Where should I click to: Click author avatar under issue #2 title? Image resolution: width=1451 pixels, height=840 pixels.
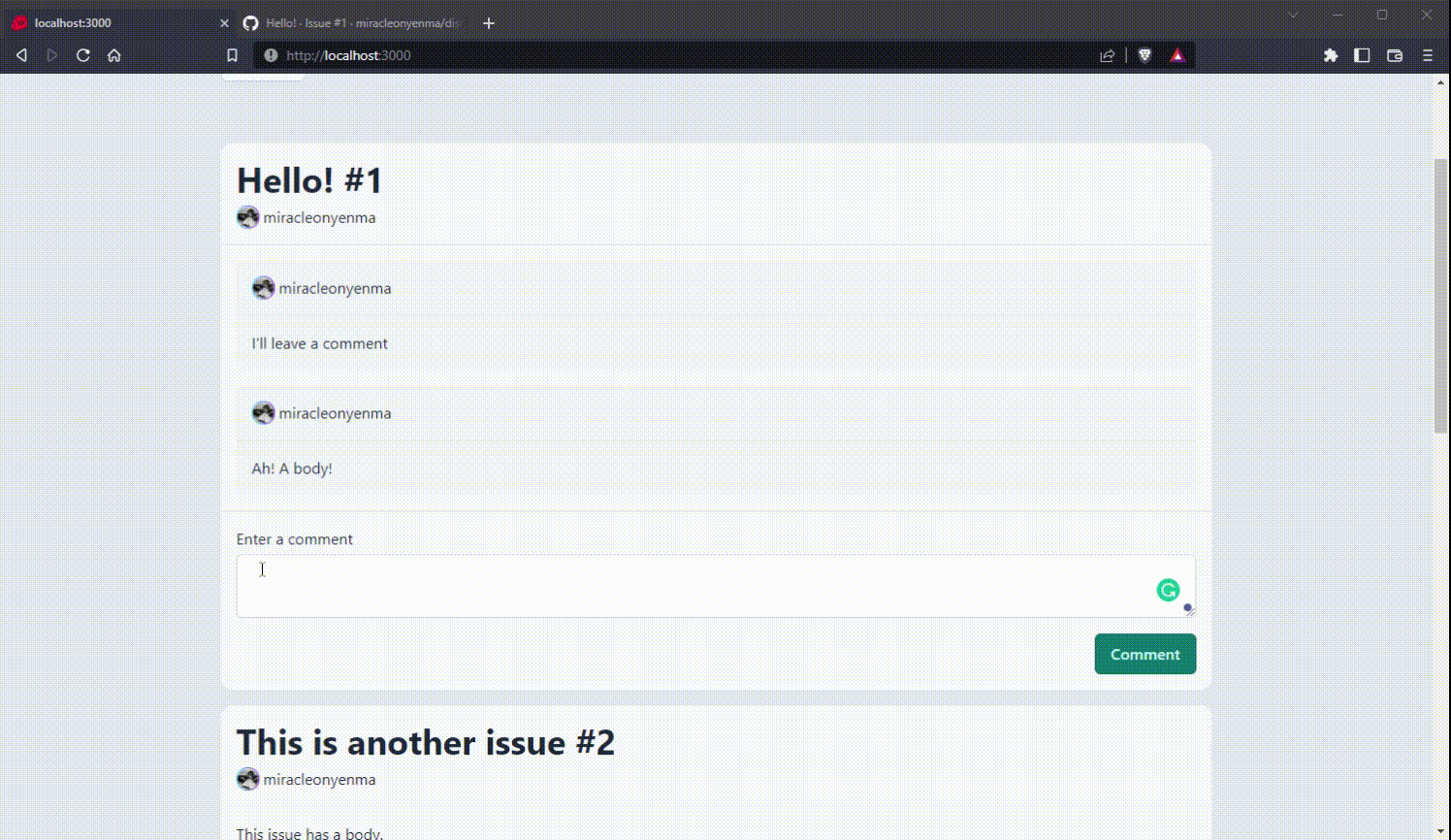[x=248, y=779]
